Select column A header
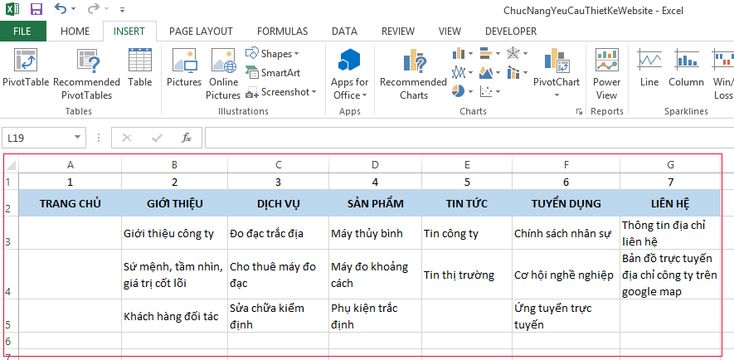The width and height of the screenshot is (734, 360). pos(70,165)
